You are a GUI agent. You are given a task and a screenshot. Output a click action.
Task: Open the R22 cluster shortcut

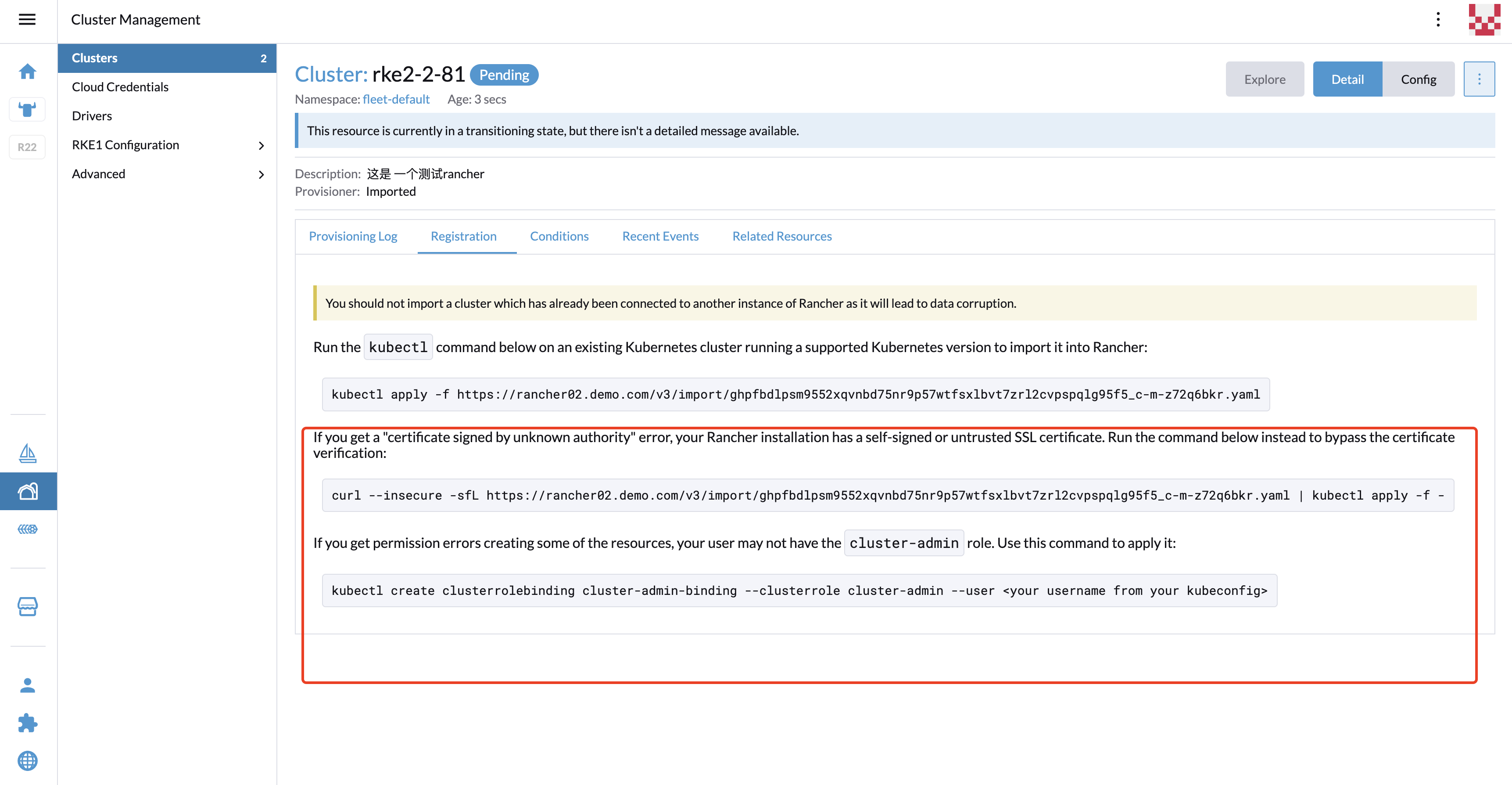click(28, 147)
